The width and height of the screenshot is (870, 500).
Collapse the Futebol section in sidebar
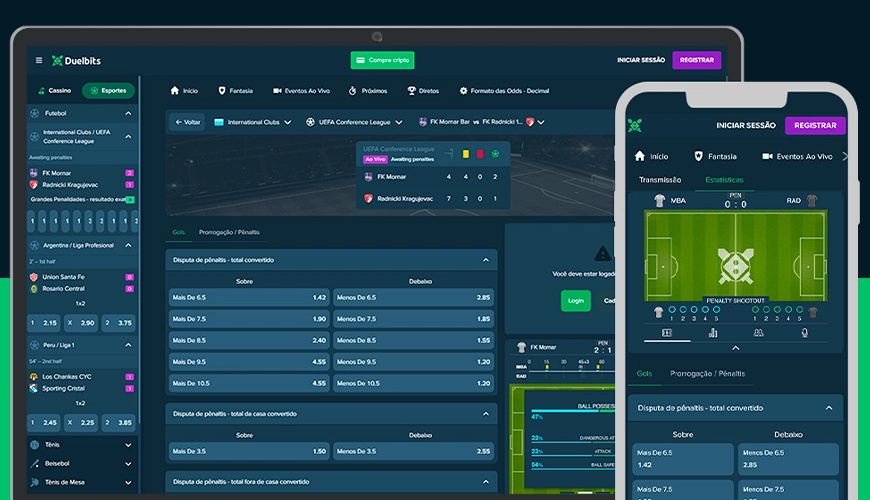click(128, 113)
